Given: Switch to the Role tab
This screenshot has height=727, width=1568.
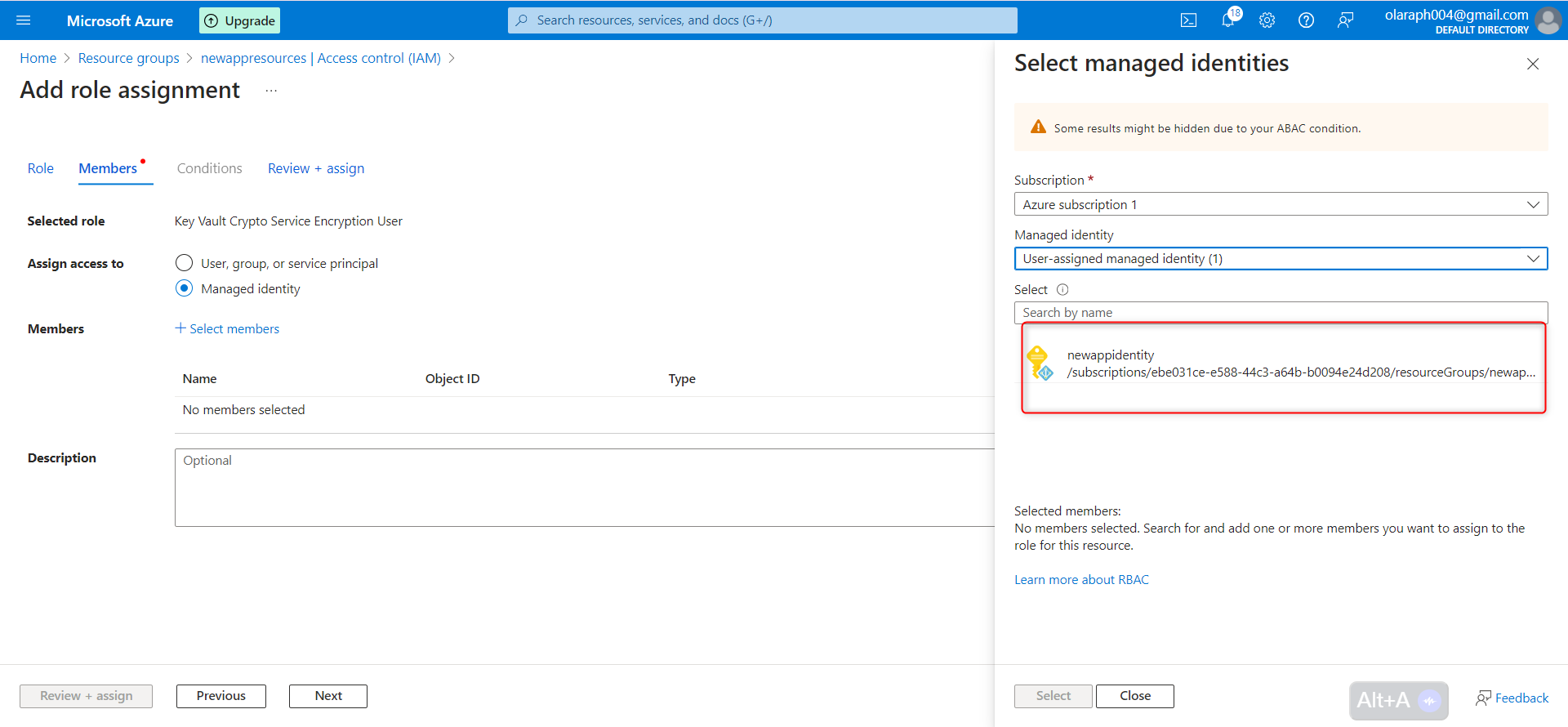Looking at the screenshot, I should point(41,168).
